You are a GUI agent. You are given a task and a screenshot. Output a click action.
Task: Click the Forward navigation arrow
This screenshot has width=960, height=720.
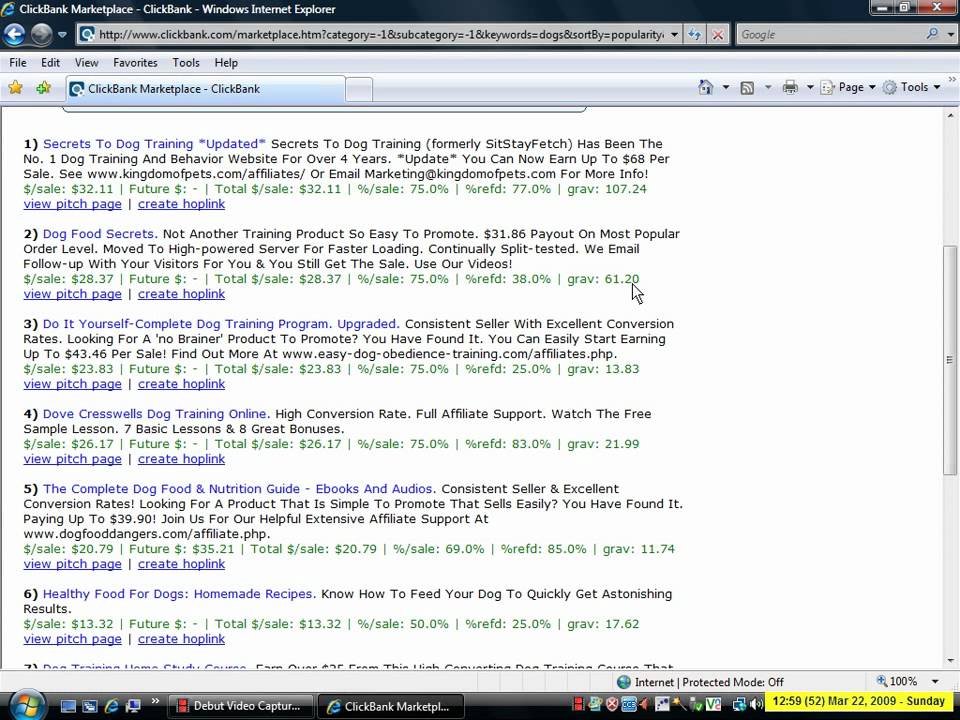click(x=41, y=34)
